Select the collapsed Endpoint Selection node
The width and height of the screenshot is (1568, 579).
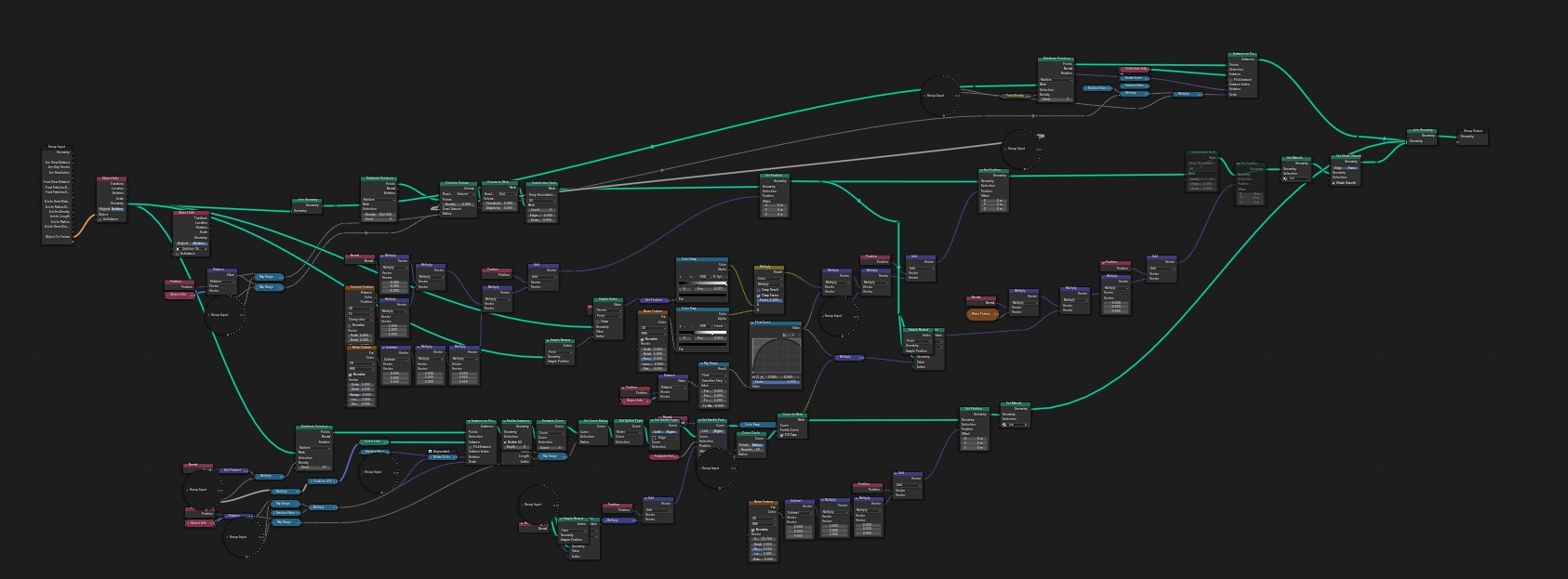[663, 456]
